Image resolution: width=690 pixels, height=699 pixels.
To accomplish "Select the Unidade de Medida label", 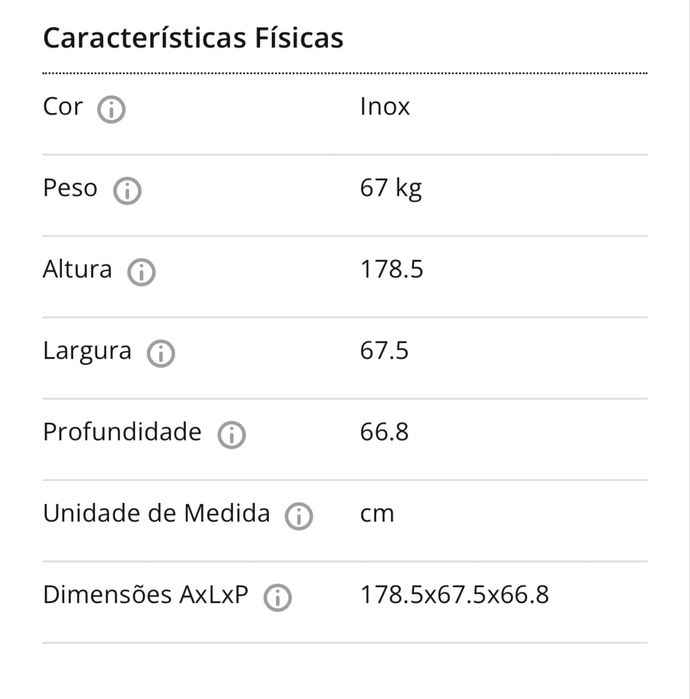I will pyautogui.click(x=156, y=514).
